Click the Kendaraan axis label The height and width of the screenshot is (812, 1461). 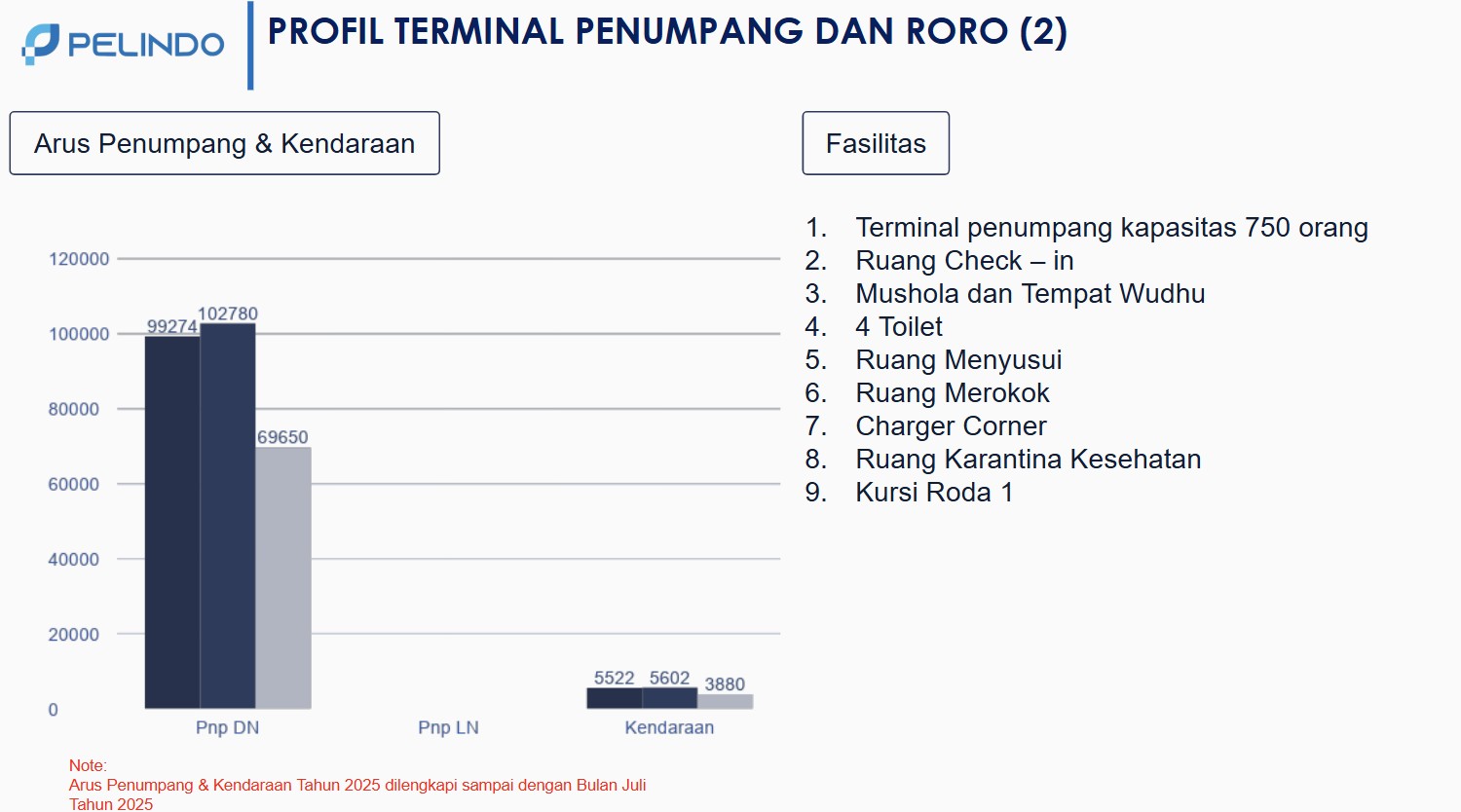669,727
